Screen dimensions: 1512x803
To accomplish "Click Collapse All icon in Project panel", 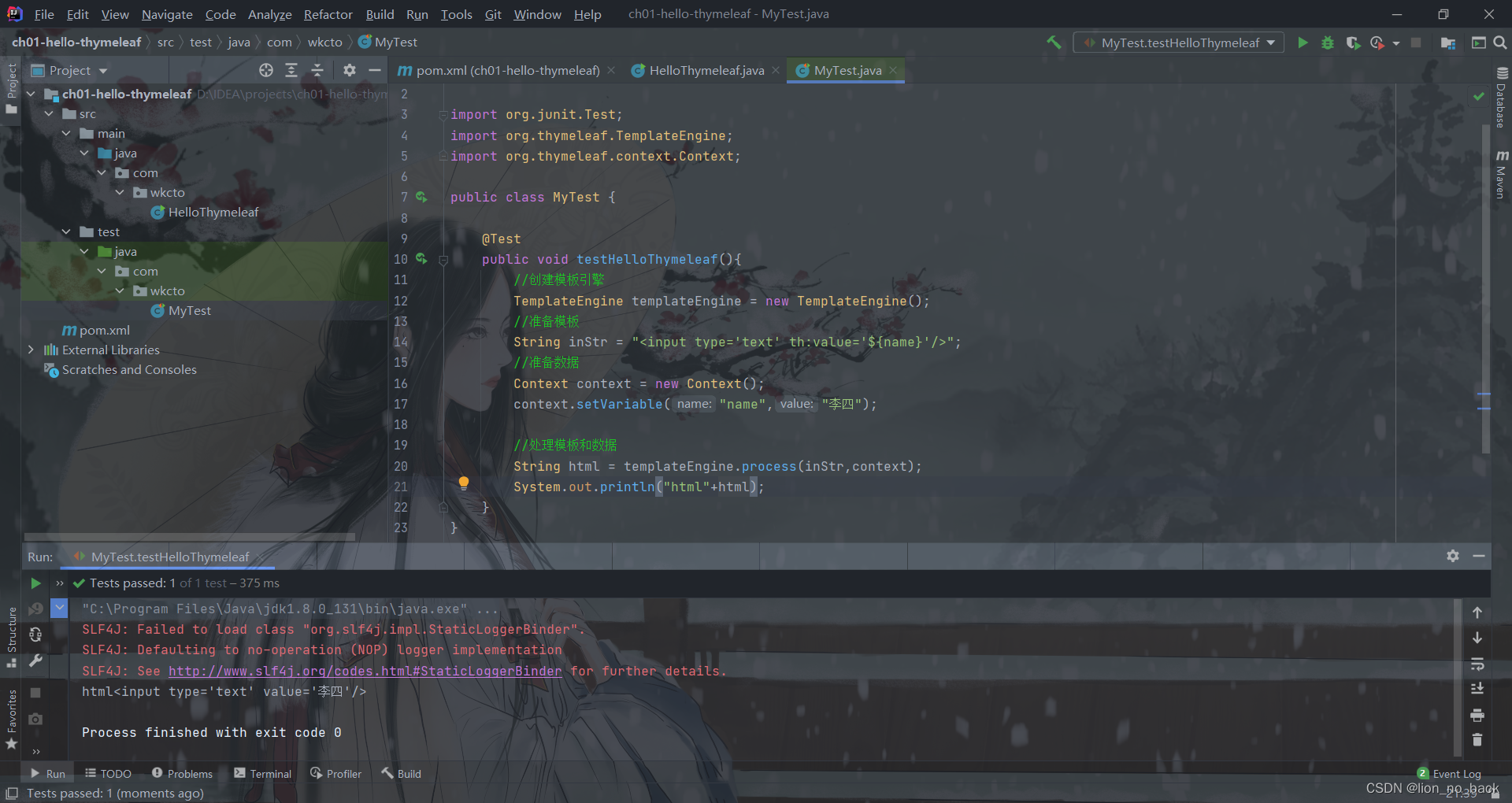I will pyautogui.click(x=317, y=70).
